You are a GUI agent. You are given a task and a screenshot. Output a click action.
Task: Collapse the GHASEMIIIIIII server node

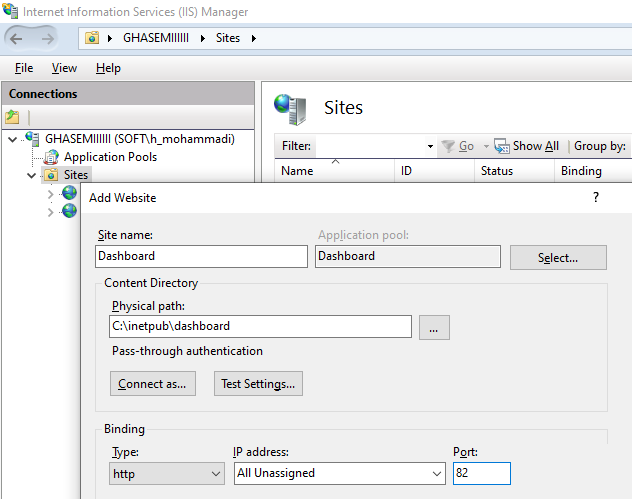(x=12, y=139)
